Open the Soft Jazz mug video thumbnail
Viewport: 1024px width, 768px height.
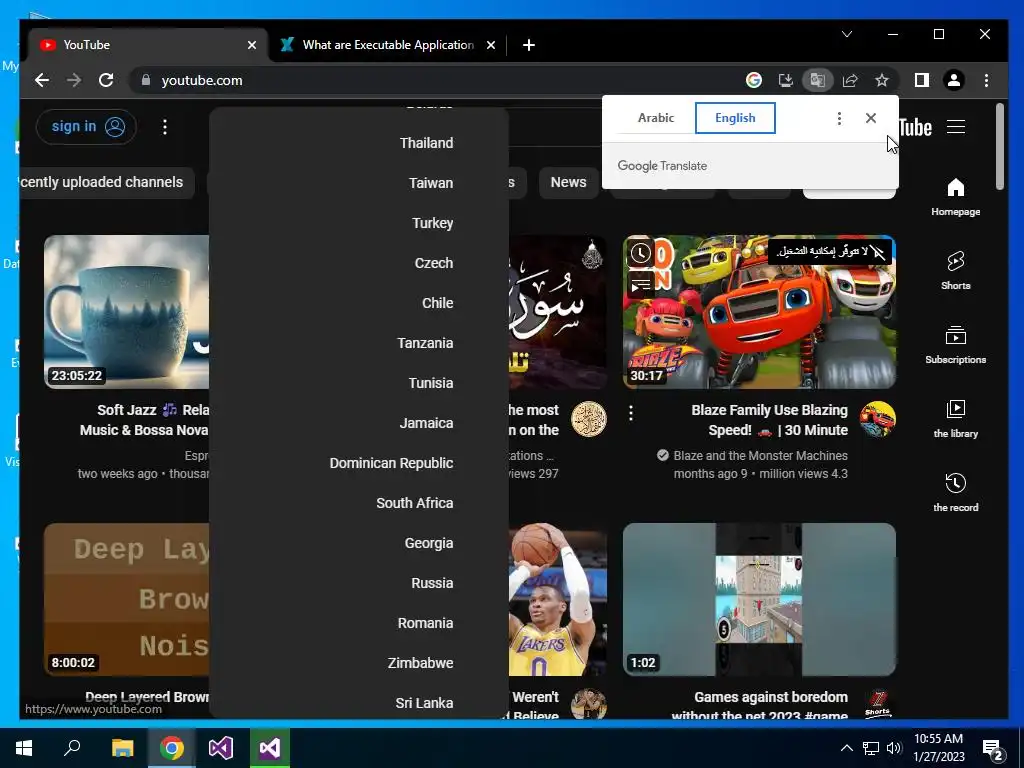point(127,312)
